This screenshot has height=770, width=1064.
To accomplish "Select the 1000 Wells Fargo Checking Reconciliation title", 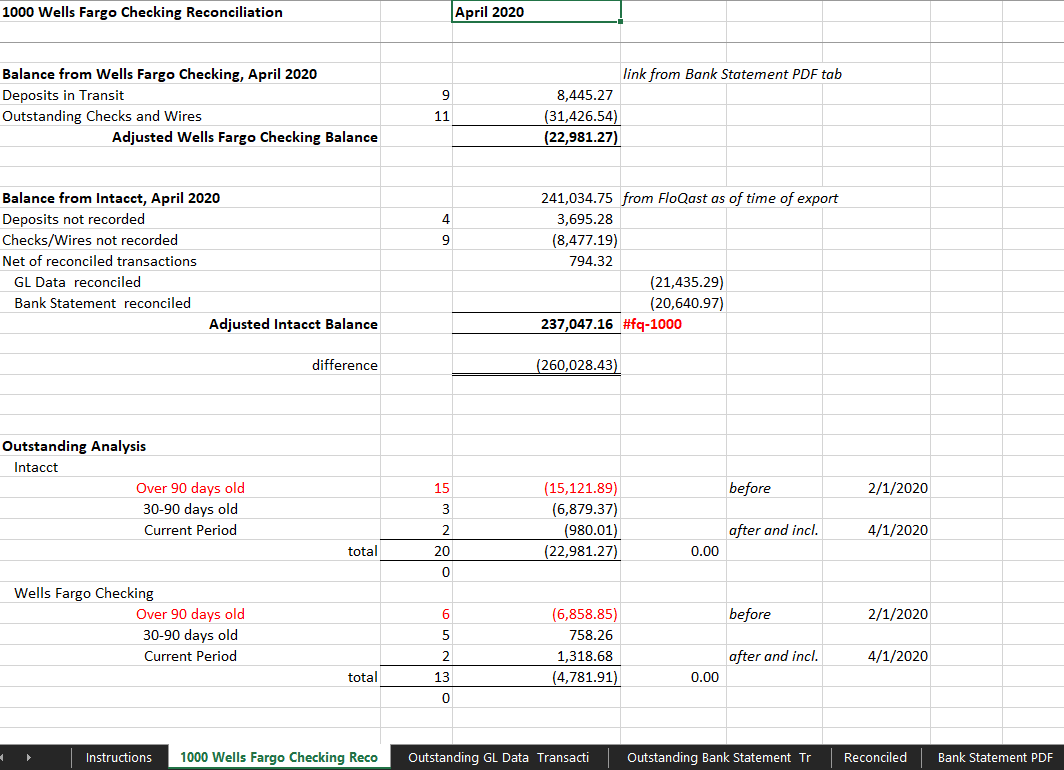I will click(x=142, y=12).
